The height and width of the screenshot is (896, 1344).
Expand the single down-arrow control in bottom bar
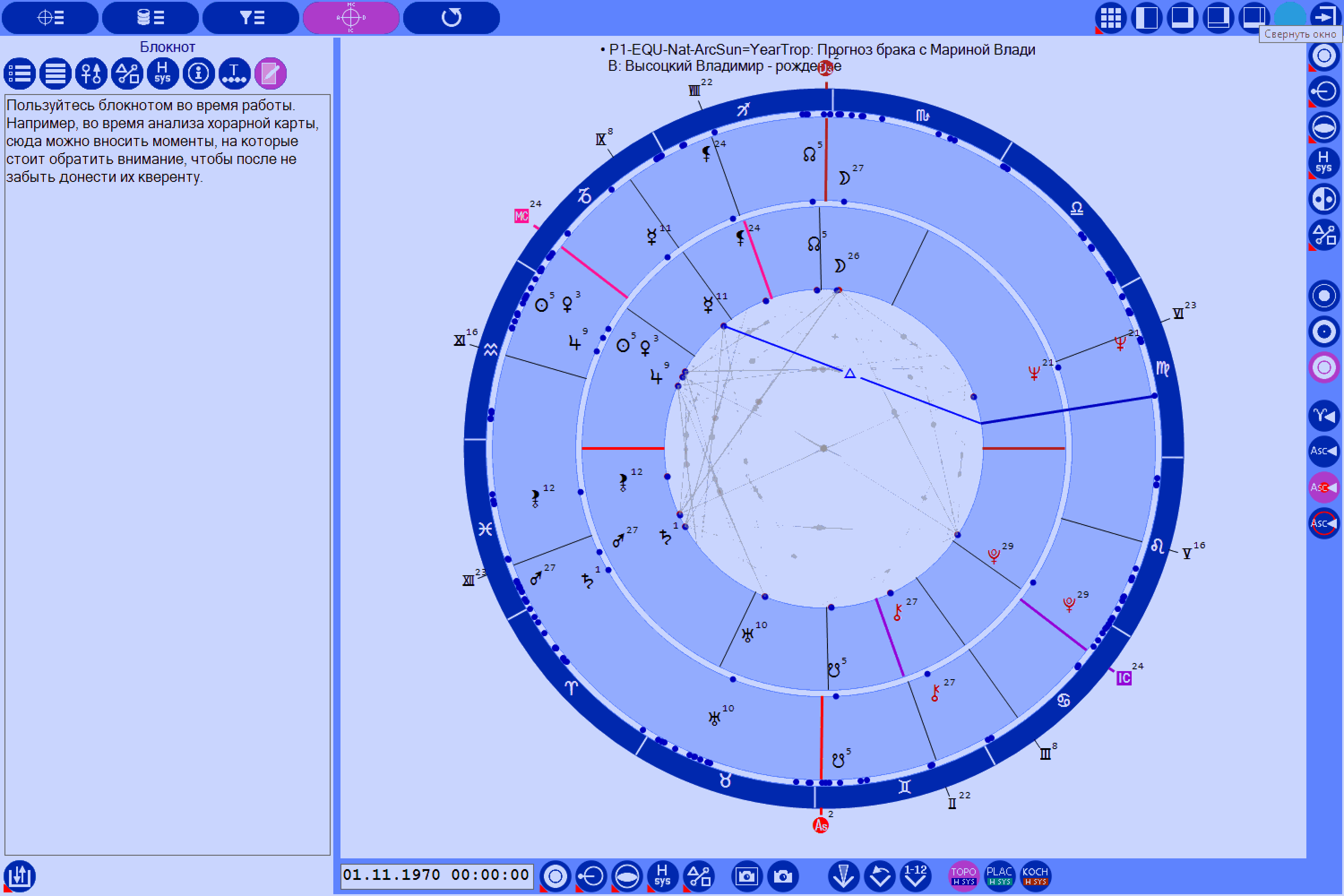(844, 875)
